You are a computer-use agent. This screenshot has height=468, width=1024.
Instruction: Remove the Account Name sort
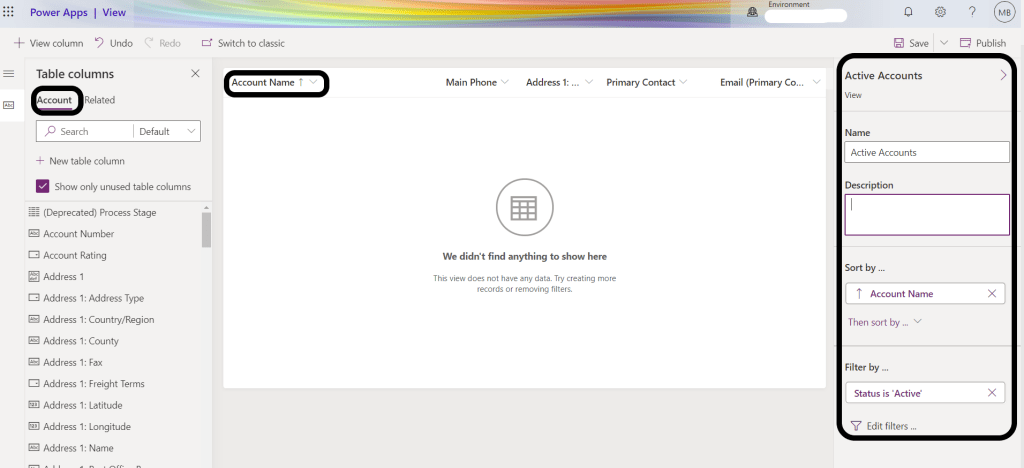[991, 293]
